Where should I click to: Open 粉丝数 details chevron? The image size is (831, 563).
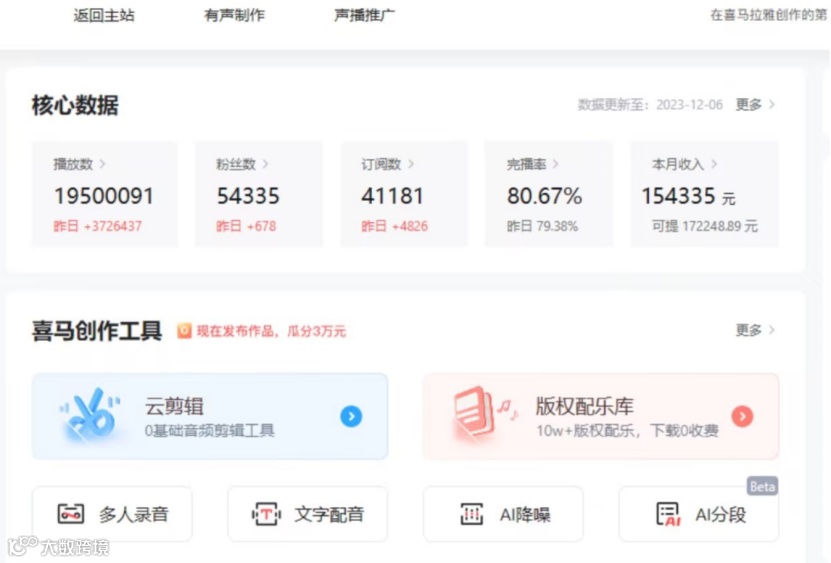point(266,164)
